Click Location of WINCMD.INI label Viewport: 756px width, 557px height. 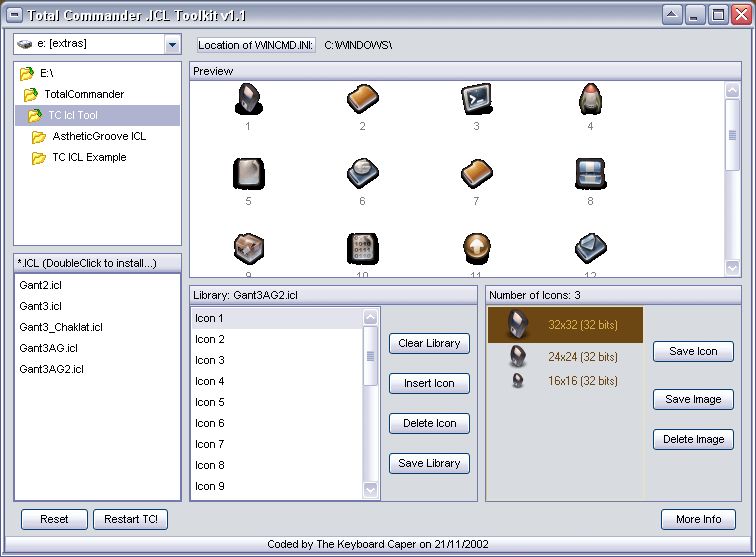tap(256, 45)
